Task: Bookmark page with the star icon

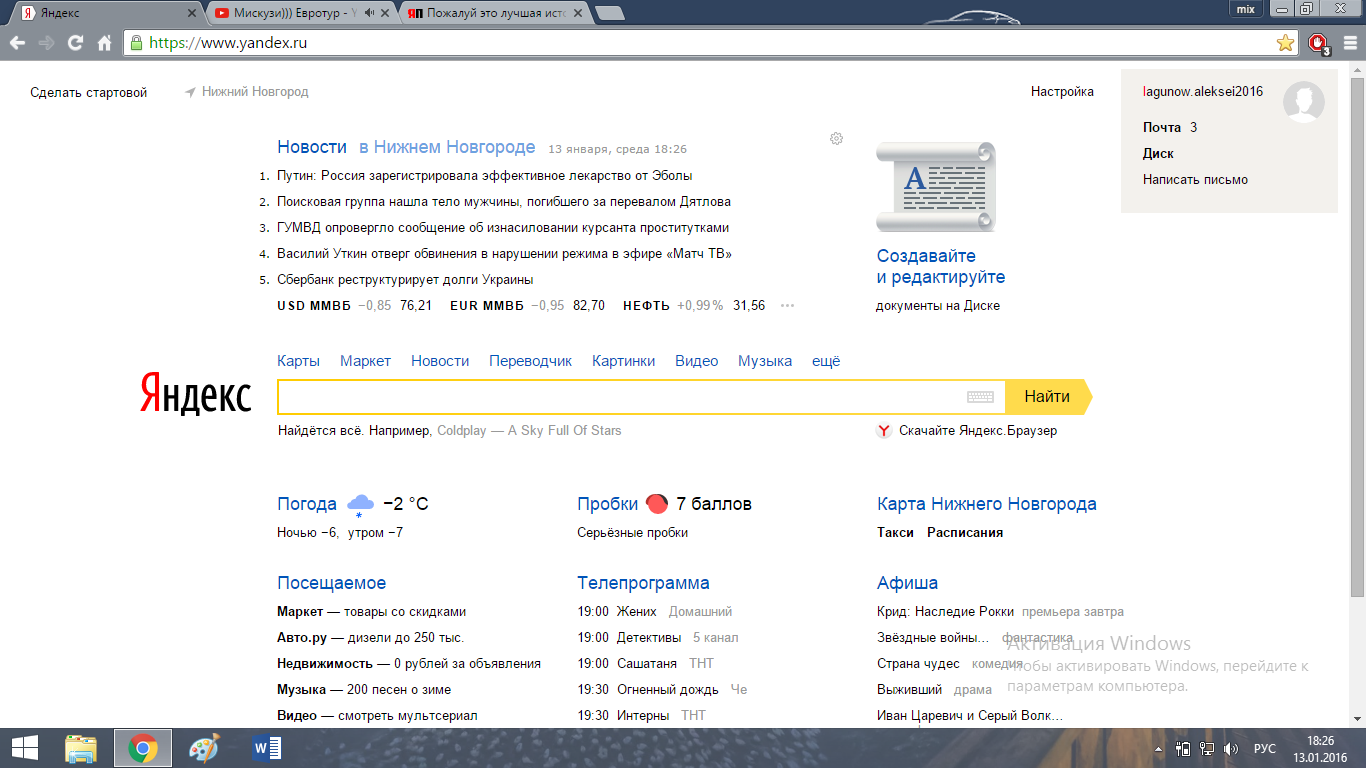Action: (1285, 43)
